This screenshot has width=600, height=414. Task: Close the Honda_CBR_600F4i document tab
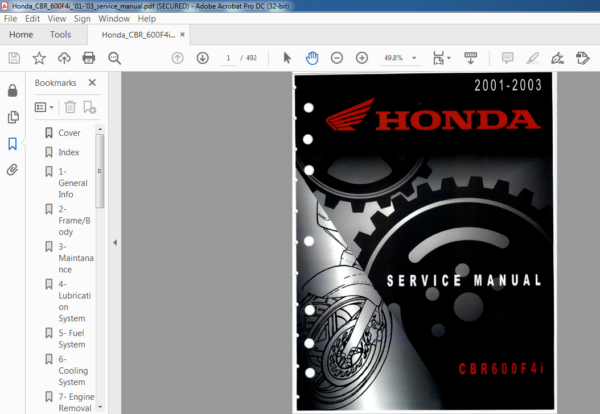[x=183, y=34]
